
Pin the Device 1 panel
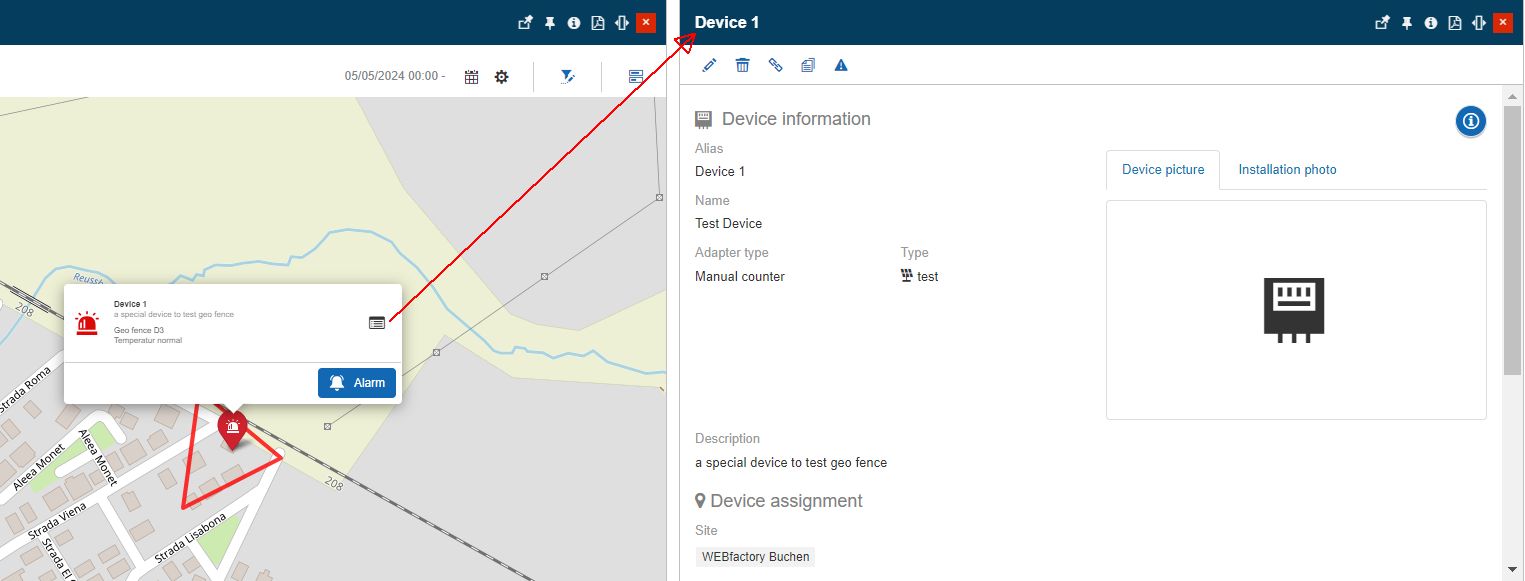(1406, 21)
